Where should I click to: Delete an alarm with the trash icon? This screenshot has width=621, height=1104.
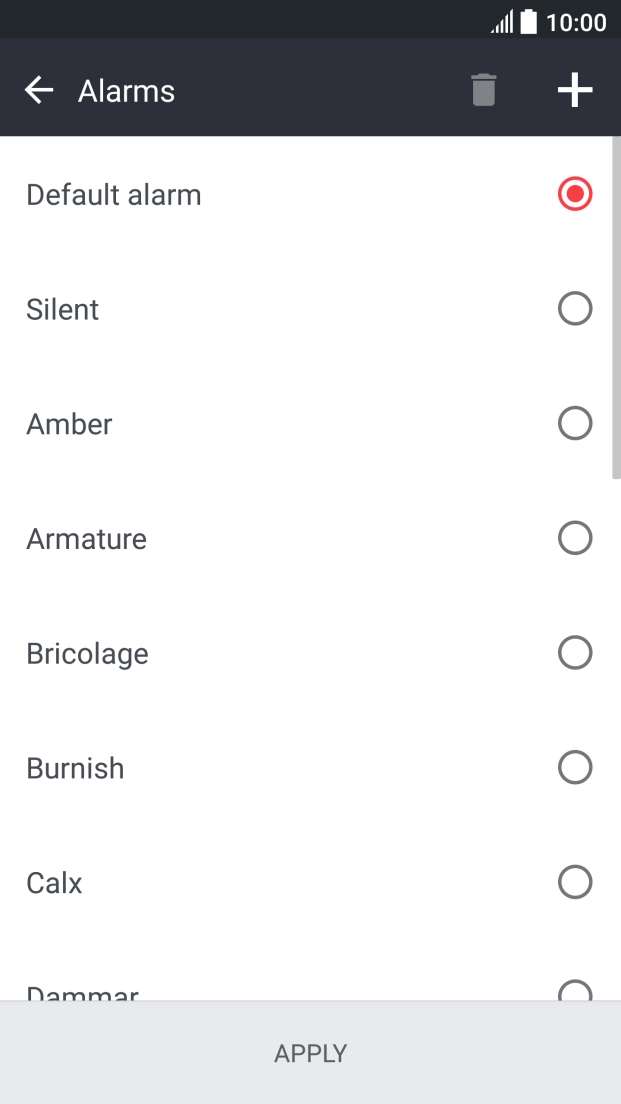483,89
